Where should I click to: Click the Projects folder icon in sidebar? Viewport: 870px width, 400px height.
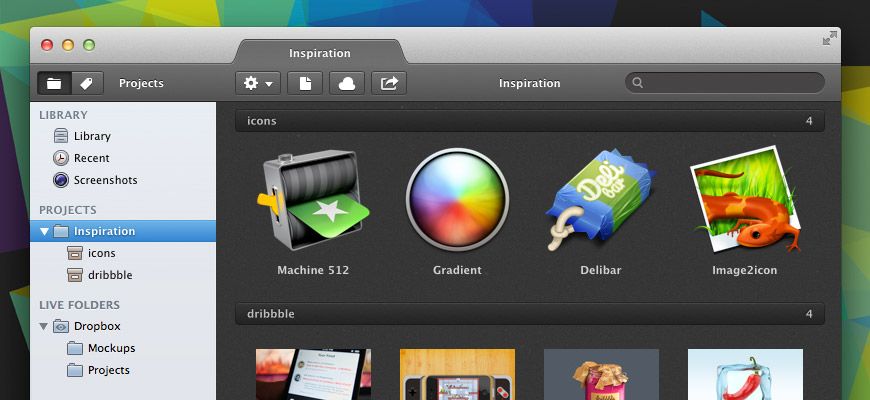click(x=75, y=370)
